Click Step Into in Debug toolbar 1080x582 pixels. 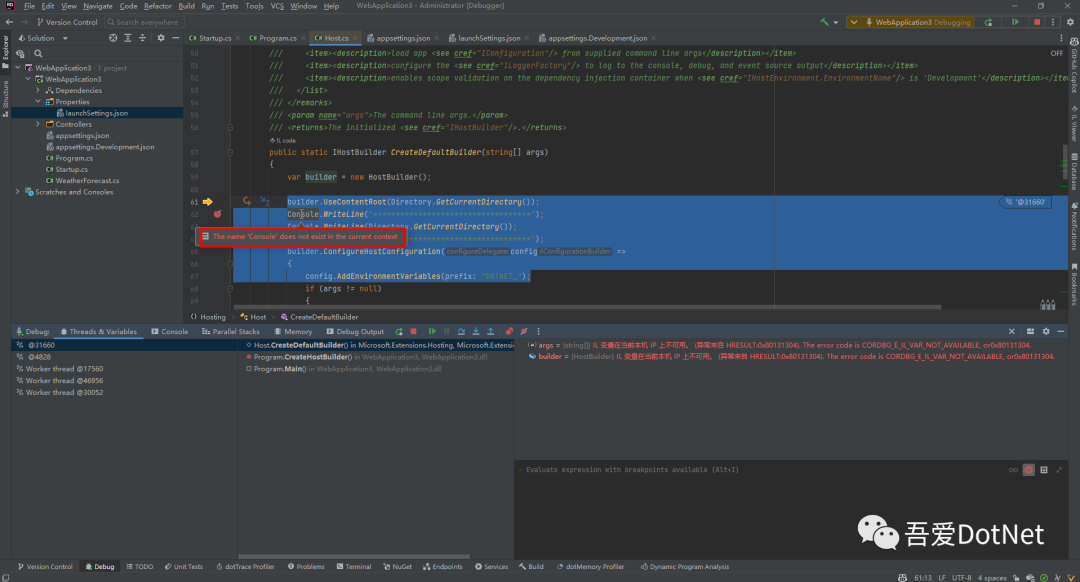[476, 331]
